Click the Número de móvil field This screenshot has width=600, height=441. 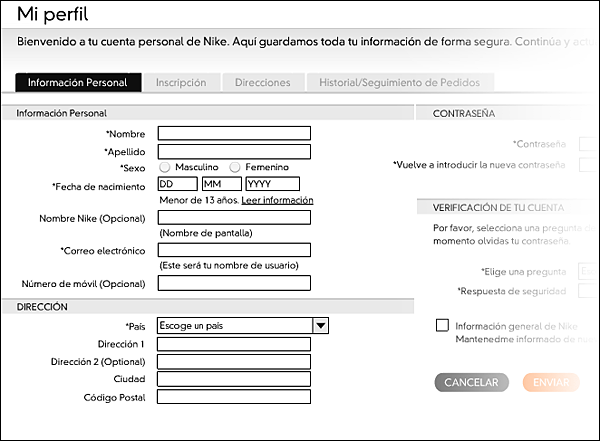[x=234, y=283]
